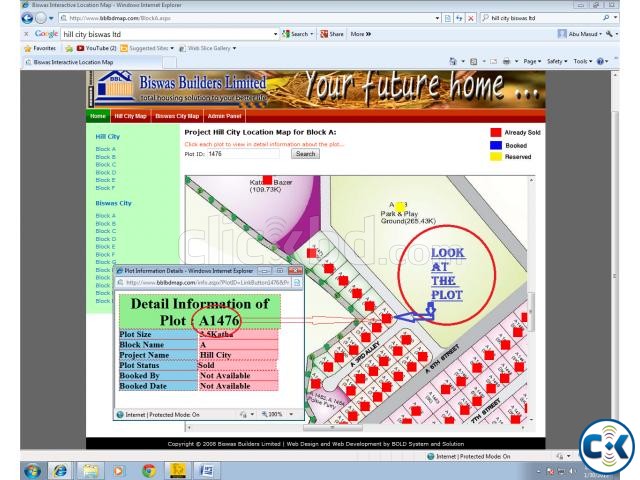This screenshot has height=480, width=640.
Task: Open the Hill City Map tab
Action: [x=130, y=116]
